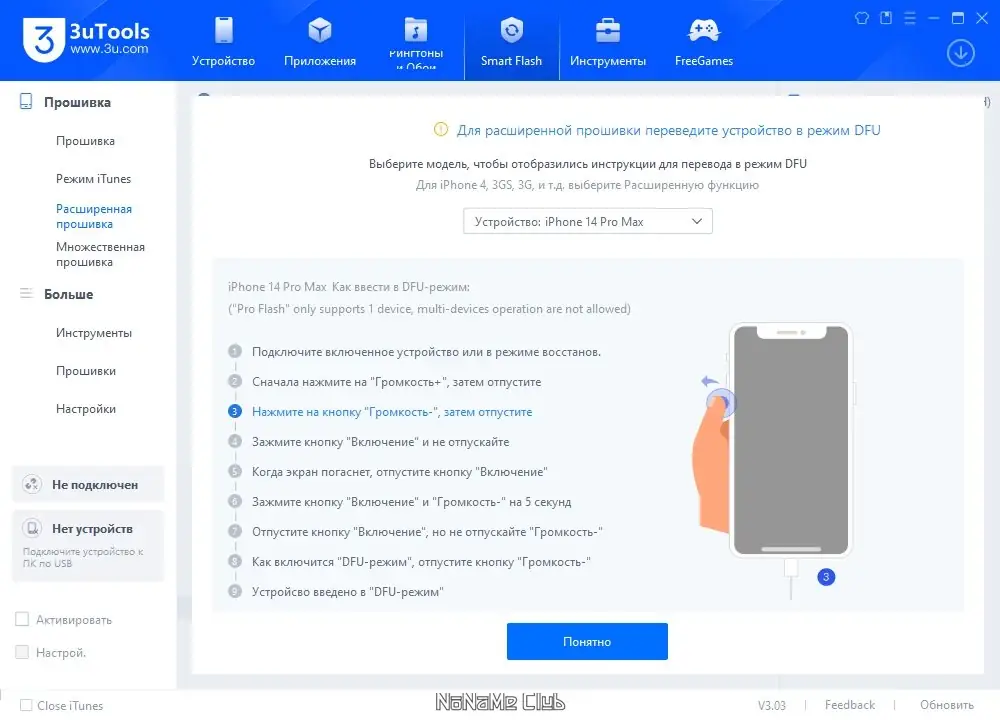The height and width of the screenshot is (720, 1000).
Task: Click the Не подключен connection icon
Action: [32, 484]
